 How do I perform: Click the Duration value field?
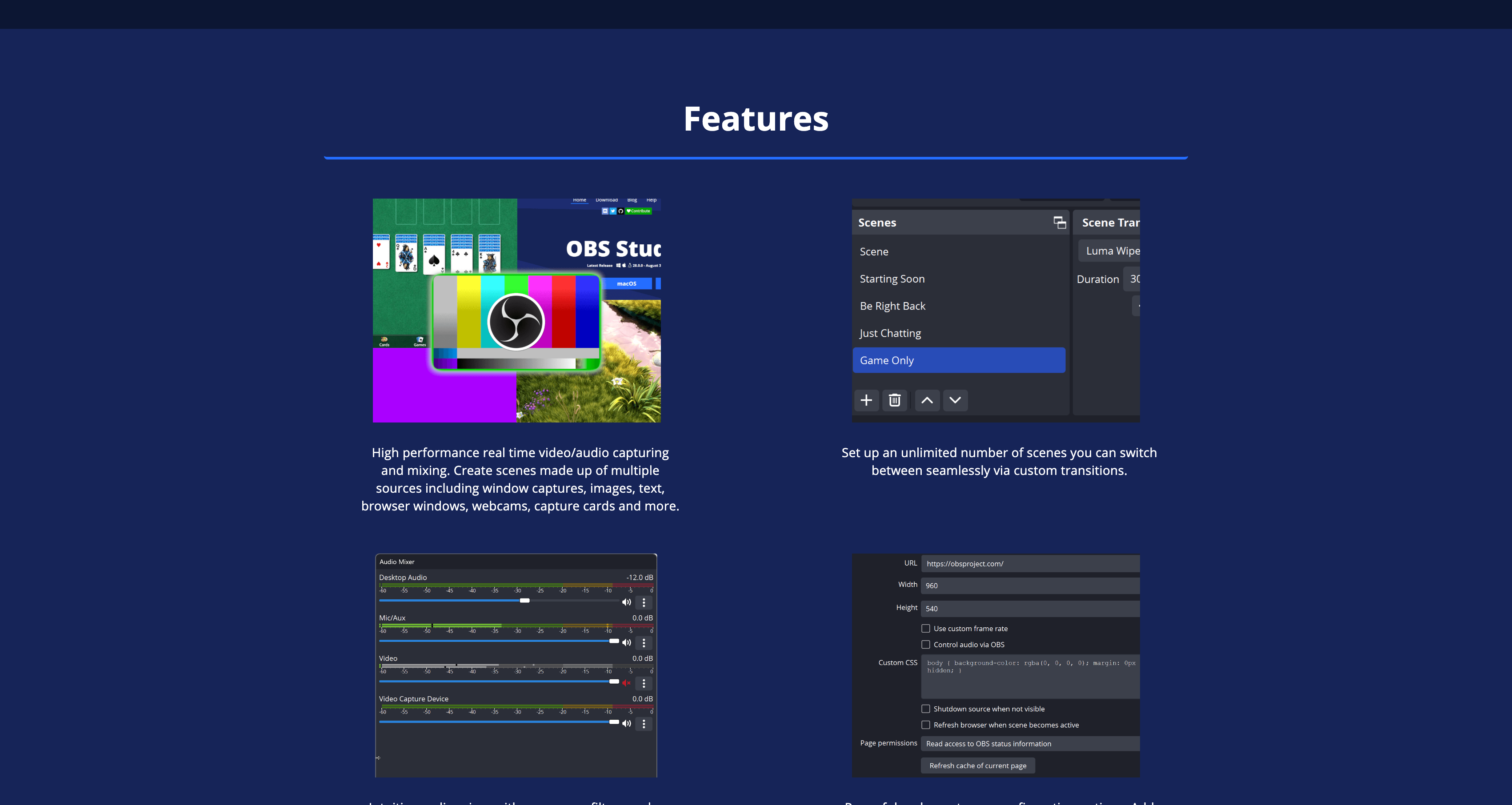(x=1132, y=279)
